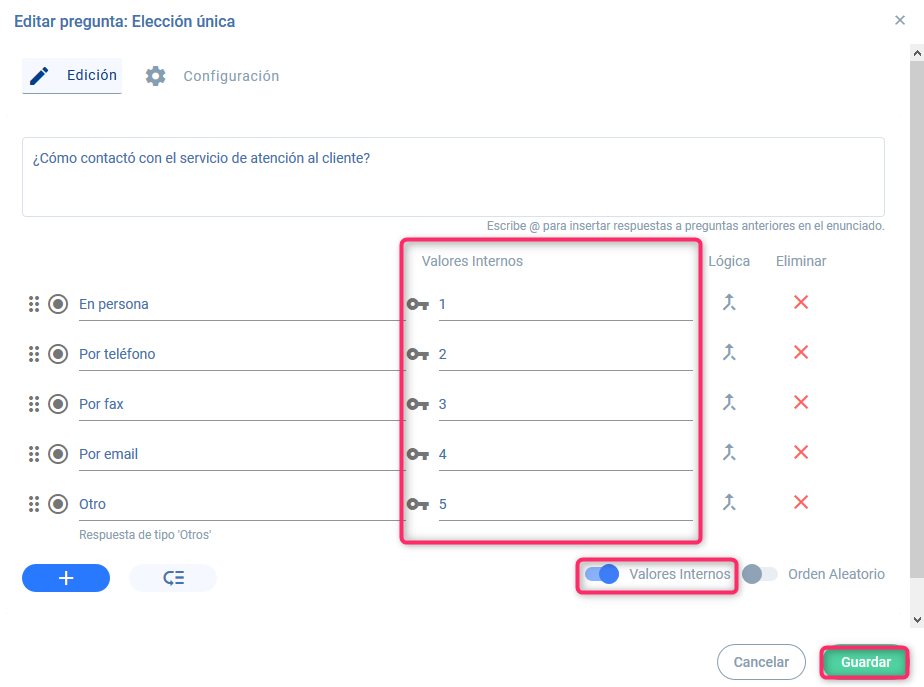
Task: Close the Editar pregunta dialog
Action: point(900,20)
